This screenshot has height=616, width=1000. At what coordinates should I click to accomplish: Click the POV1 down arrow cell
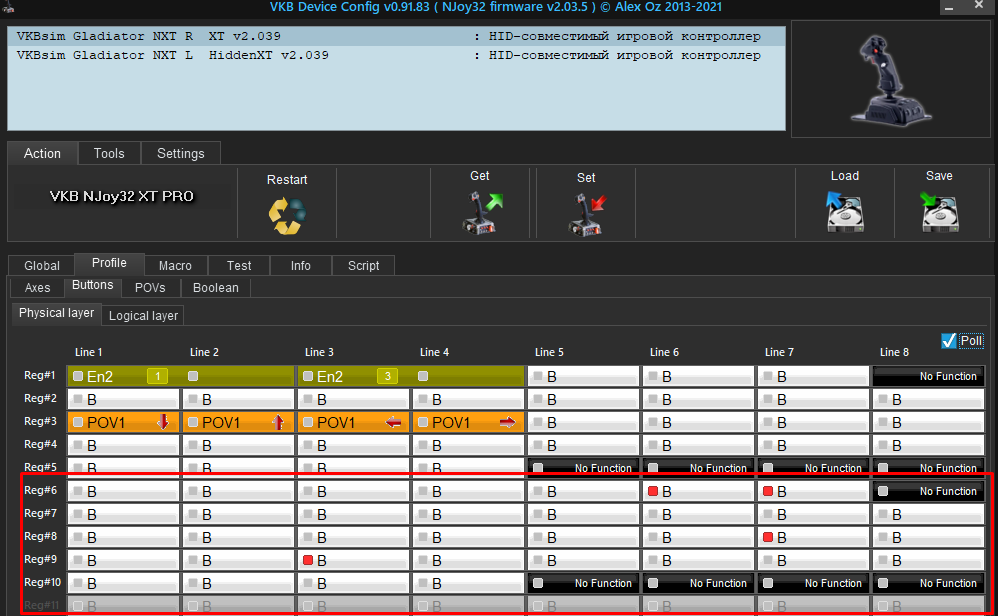coord(124,422)
